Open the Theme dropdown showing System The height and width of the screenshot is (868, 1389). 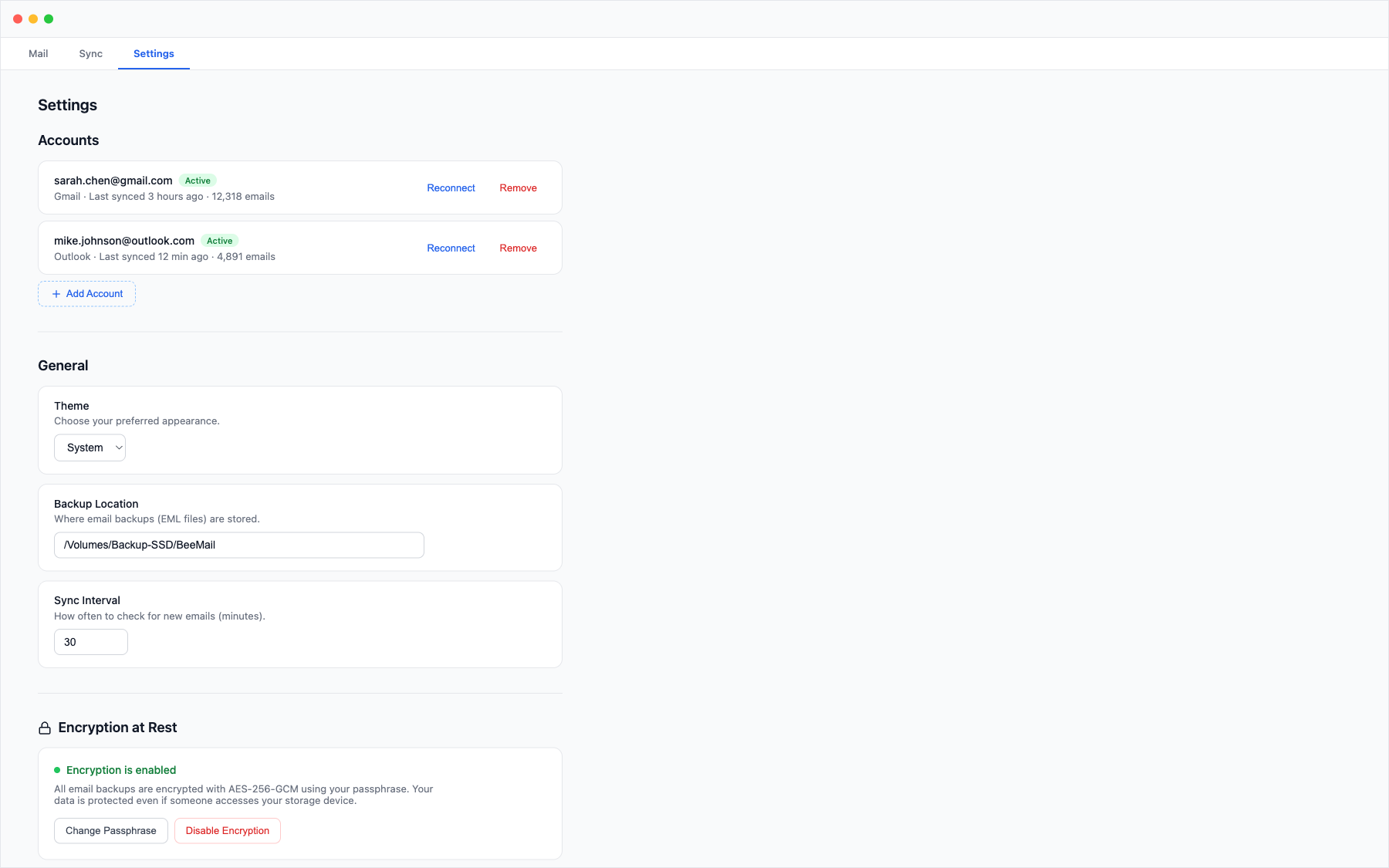[90, 448]
